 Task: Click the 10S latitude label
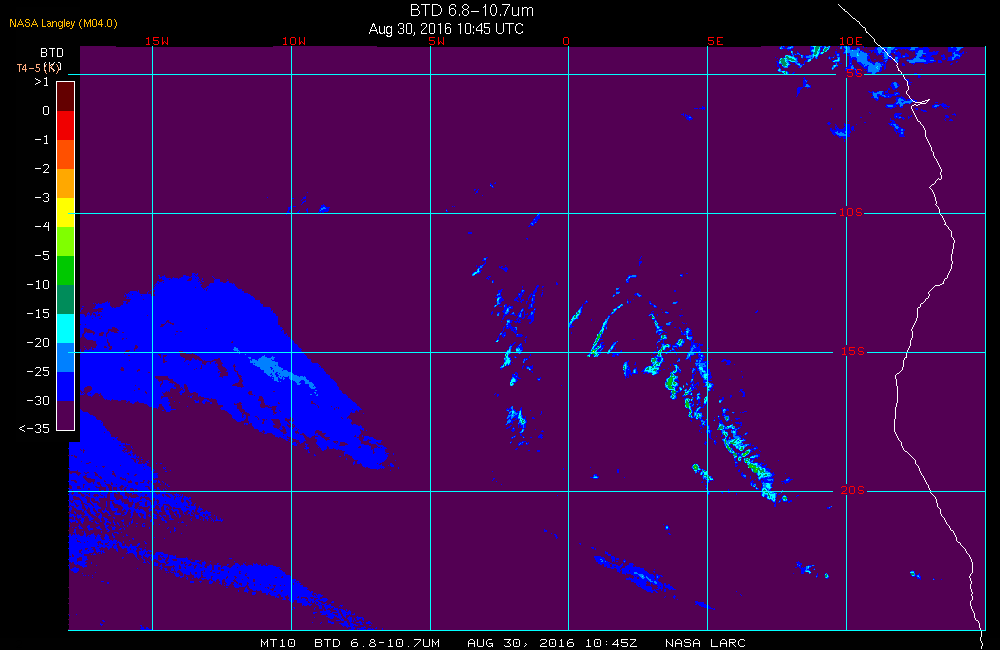[851, 212]
